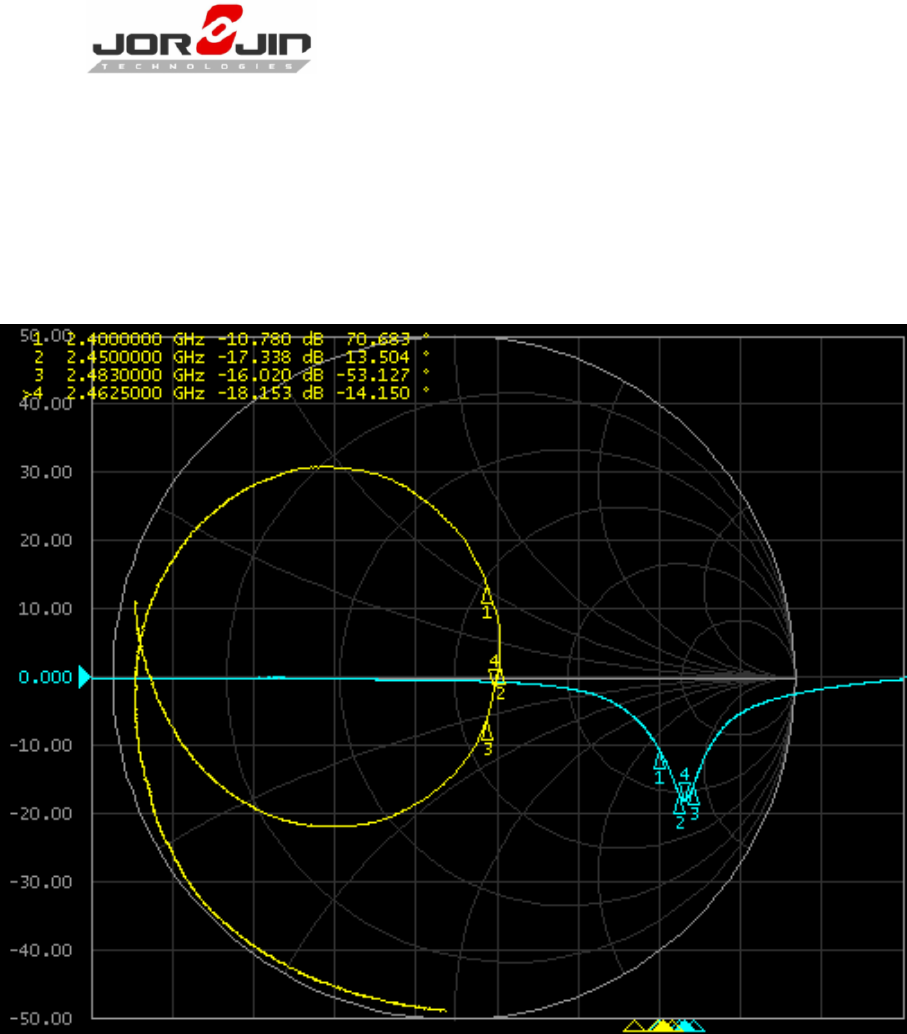Click the -20.00 y-axis label
907x1034 pixels.
click(41, 814)
